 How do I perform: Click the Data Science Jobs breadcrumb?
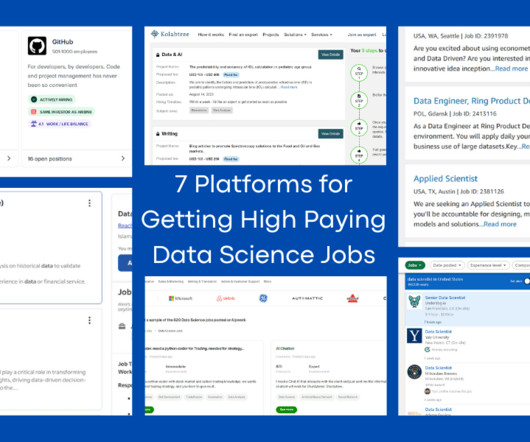[170, 331]
